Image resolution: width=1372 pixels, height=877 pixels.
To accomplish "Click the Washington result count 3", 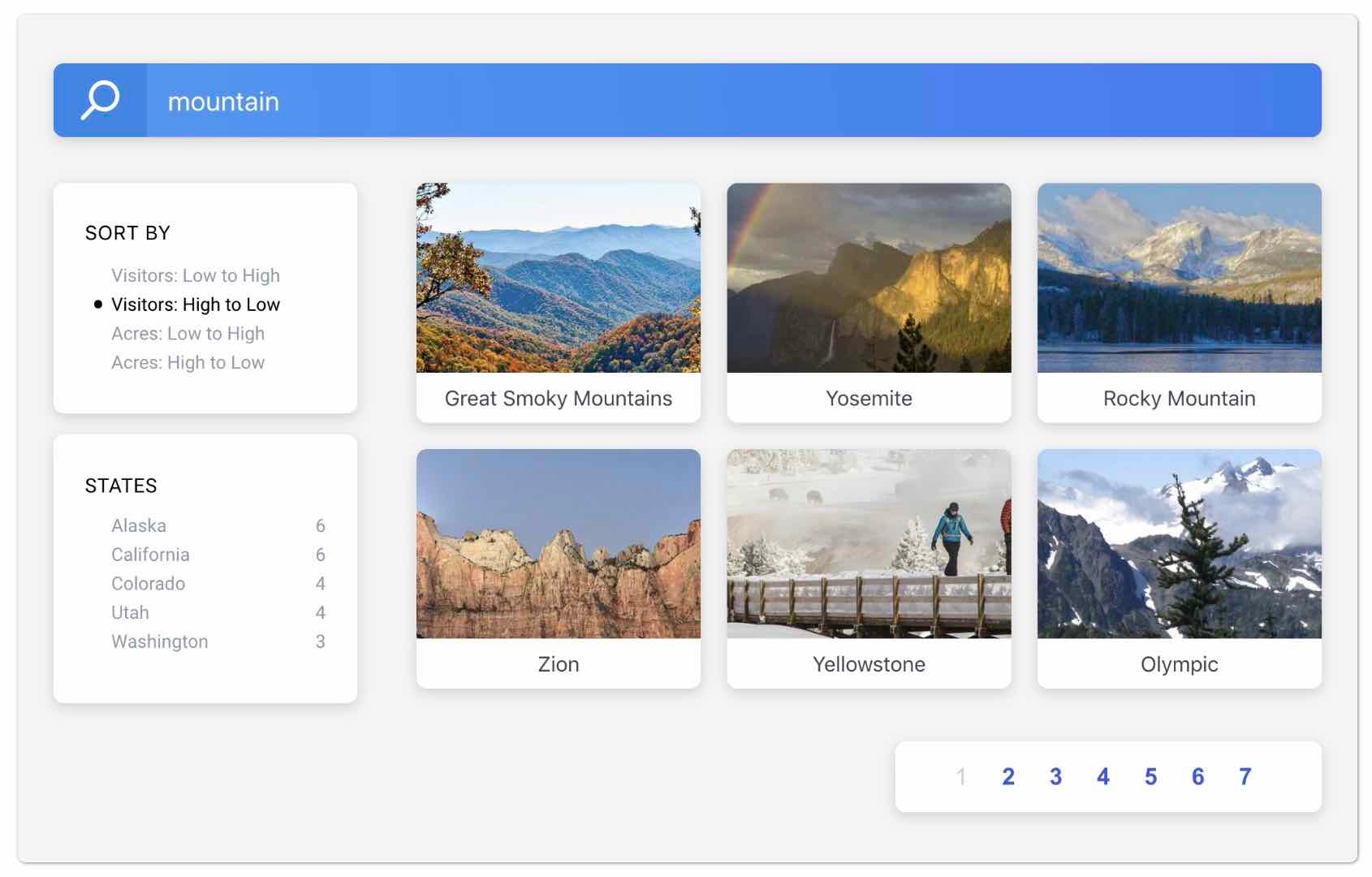I will tap(321, 642).
